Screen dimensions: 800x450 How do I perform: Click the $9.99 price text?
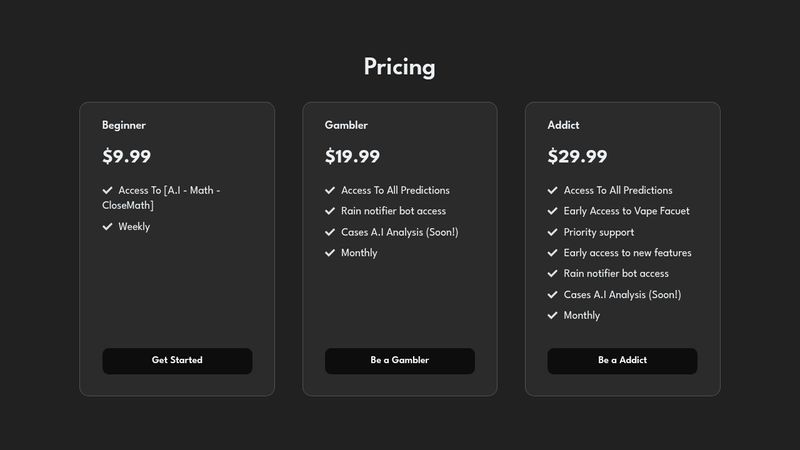coord(126,156)
